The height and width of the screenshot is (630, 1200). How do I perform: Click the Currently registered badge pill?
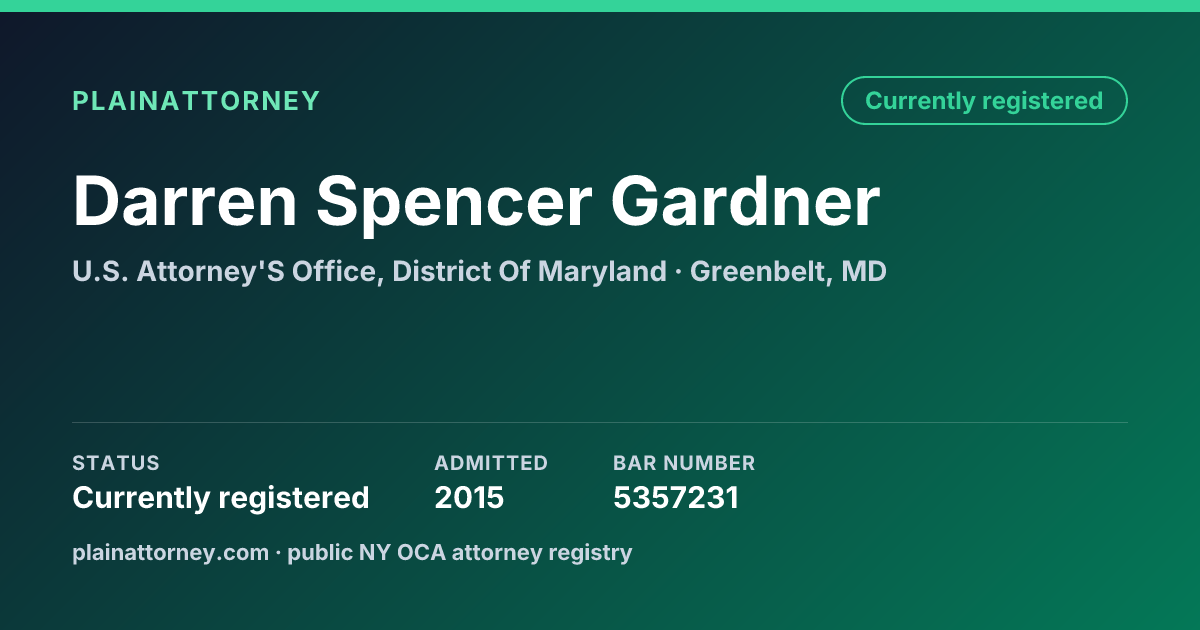click(984, 101)
